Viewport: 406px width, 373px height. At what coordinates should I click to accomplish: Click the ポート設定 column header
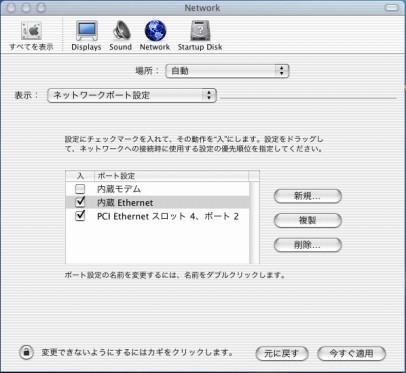(172, 176)
